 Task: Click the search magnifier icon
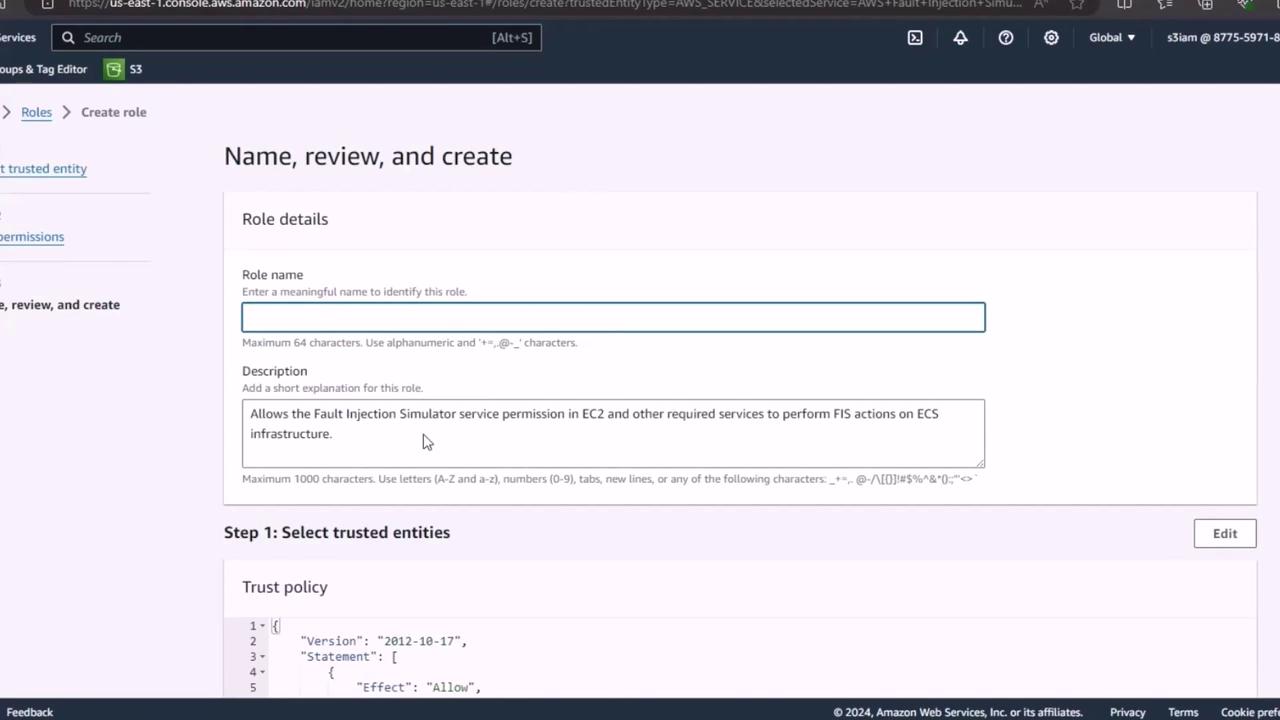[68, 38]
